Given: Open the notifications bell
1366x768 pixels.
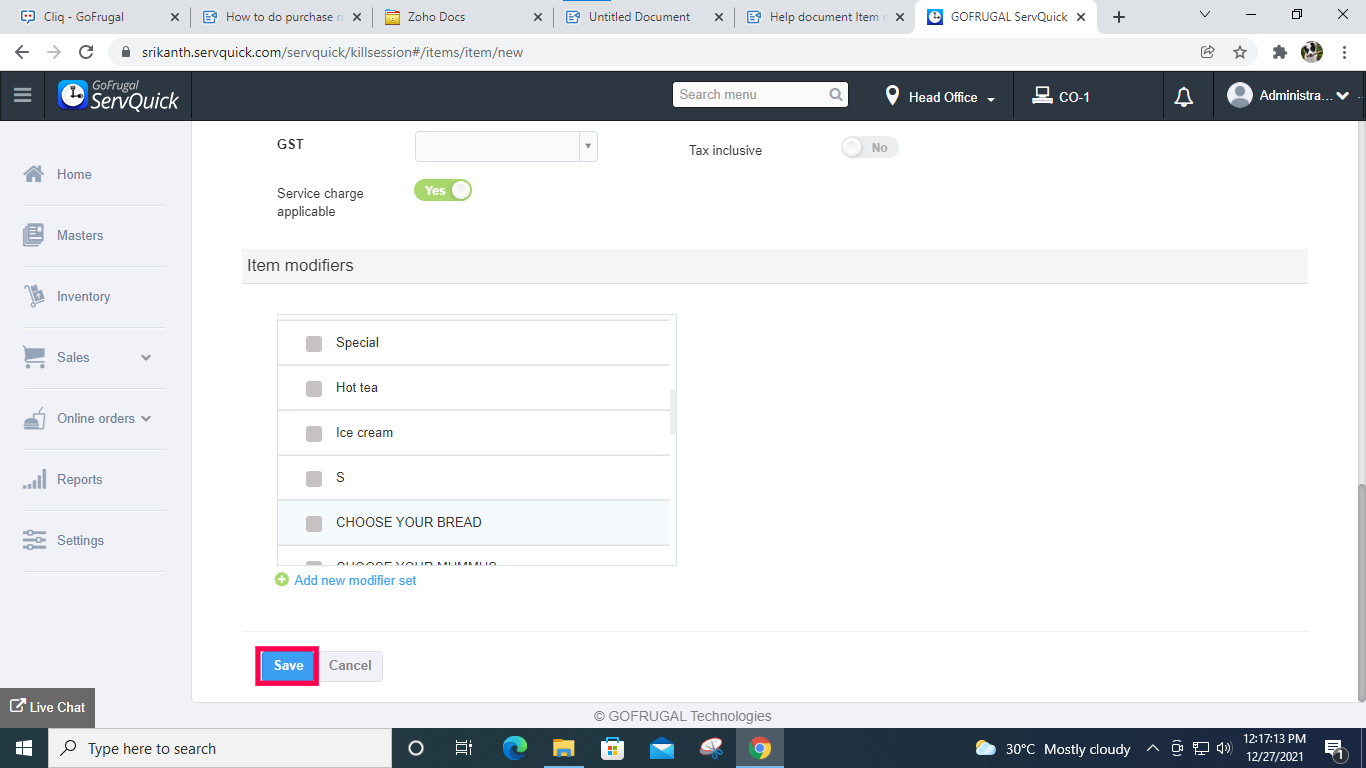Looking at the screenshot, I should (1184, 97).
